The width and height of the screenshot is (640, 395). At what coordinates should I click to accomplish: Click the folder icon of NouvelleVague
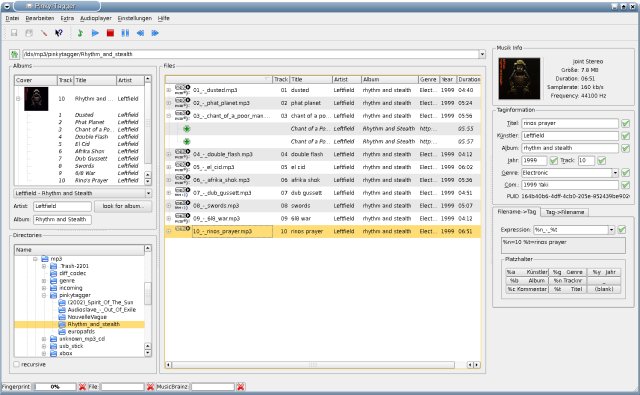coord(62,317)
